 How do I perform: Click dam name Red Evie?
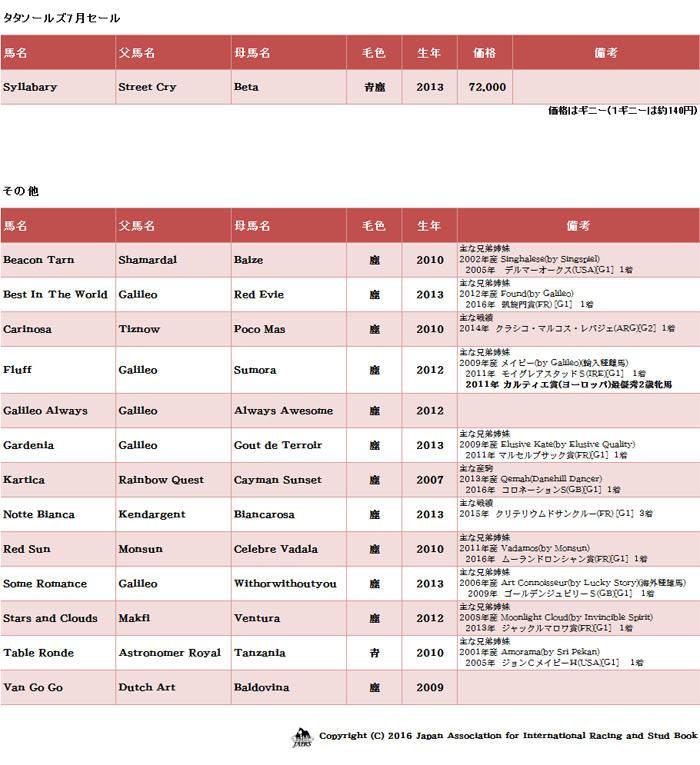[259, 294]
